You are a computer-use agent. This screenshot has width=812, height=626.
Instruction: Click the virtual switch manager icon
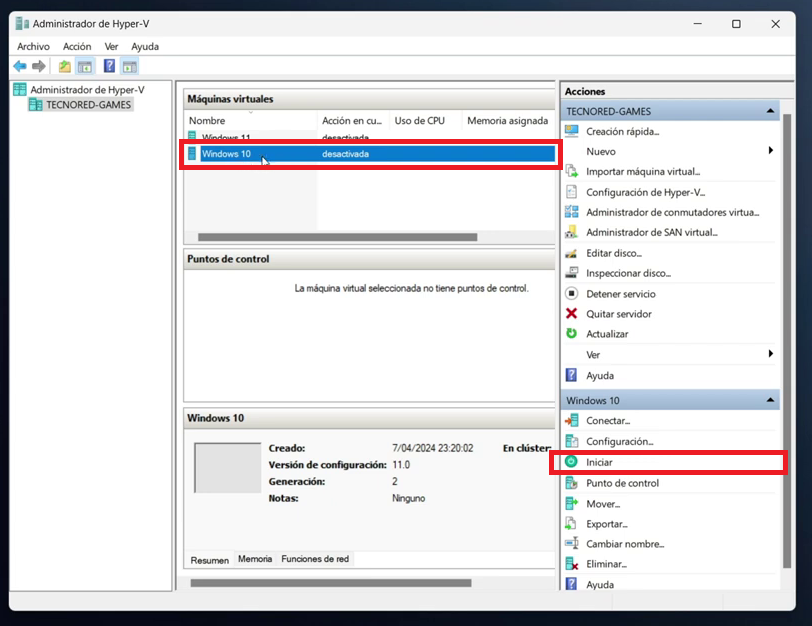pos(572,212)
